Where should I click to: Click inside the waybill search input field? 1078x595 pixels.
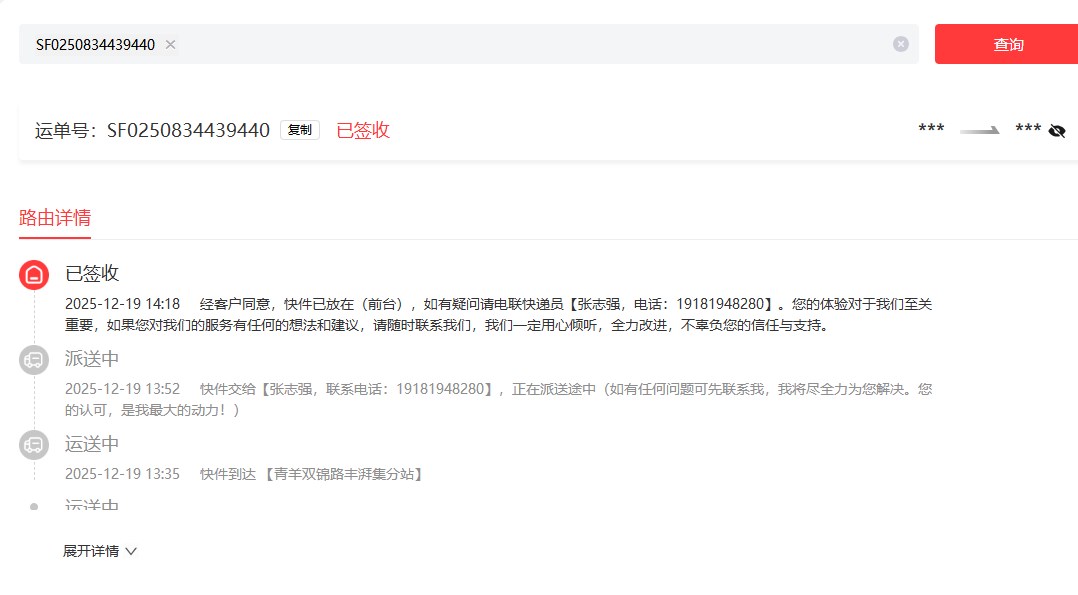pos(530,44)
